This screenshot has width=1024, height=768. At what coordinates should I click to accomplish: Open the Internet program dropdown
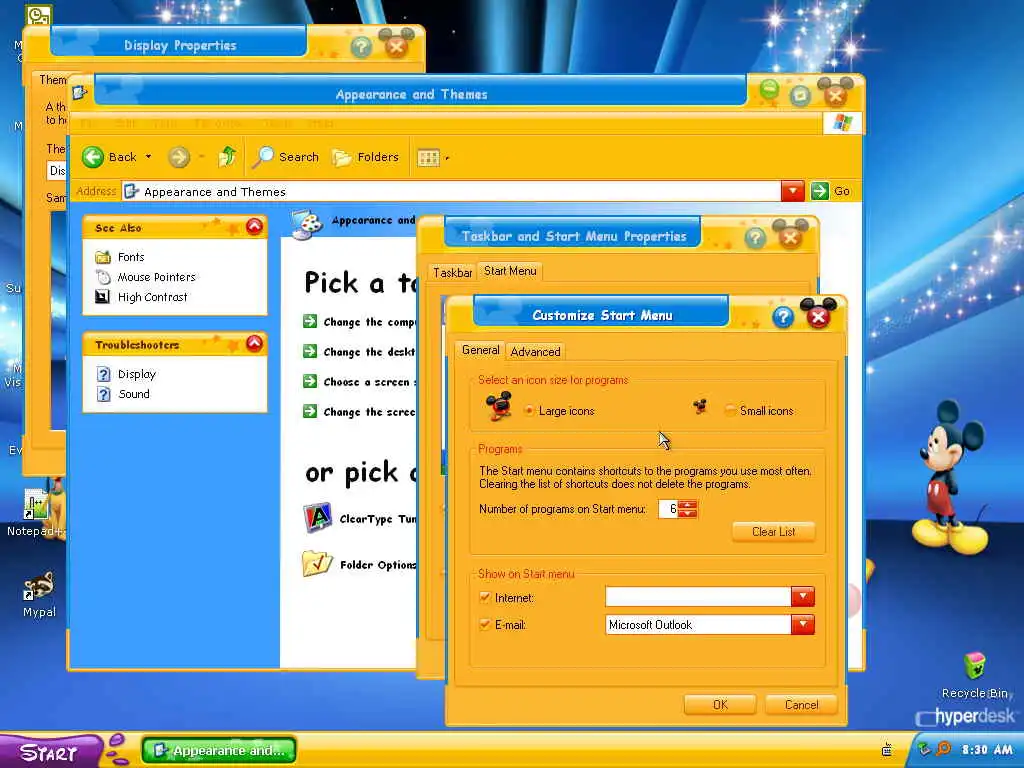pyautogui.click(x=803, y=596)
